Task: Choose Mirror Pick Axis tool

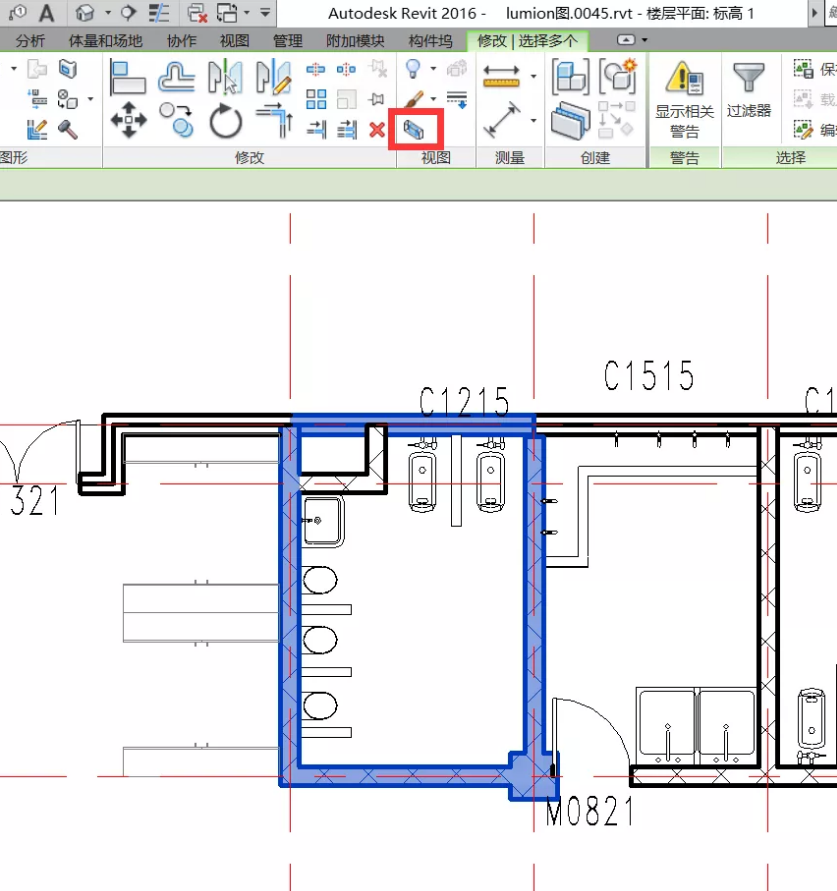Action: tap(225, 78)
